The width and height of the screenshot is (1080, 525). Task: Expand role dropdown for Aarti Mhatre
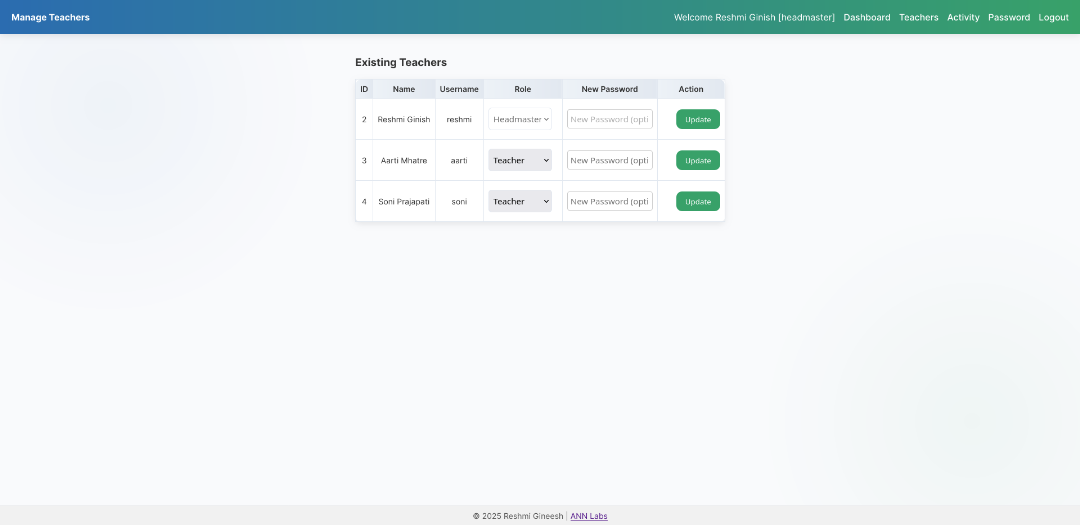[520, 160]
